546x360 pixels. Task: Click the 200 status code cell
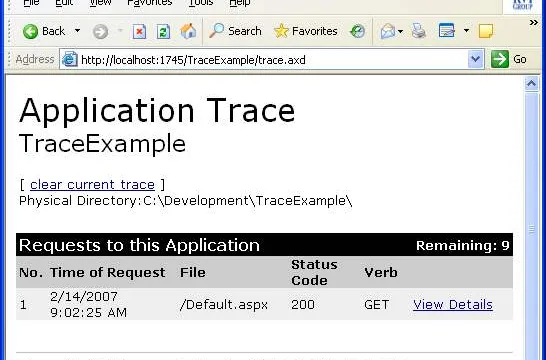(x=303, y=305)
